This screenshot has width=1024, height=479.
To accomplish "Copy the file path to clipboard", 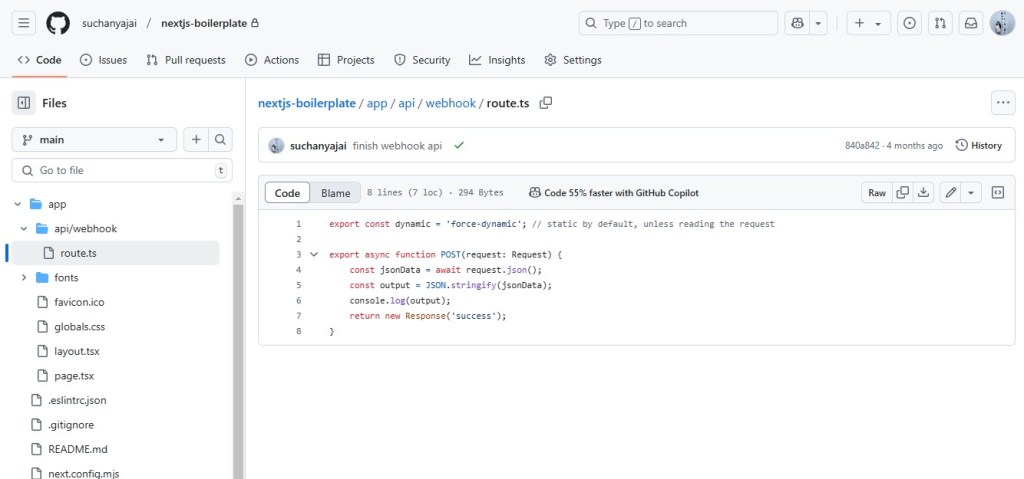I will (546, 103).
